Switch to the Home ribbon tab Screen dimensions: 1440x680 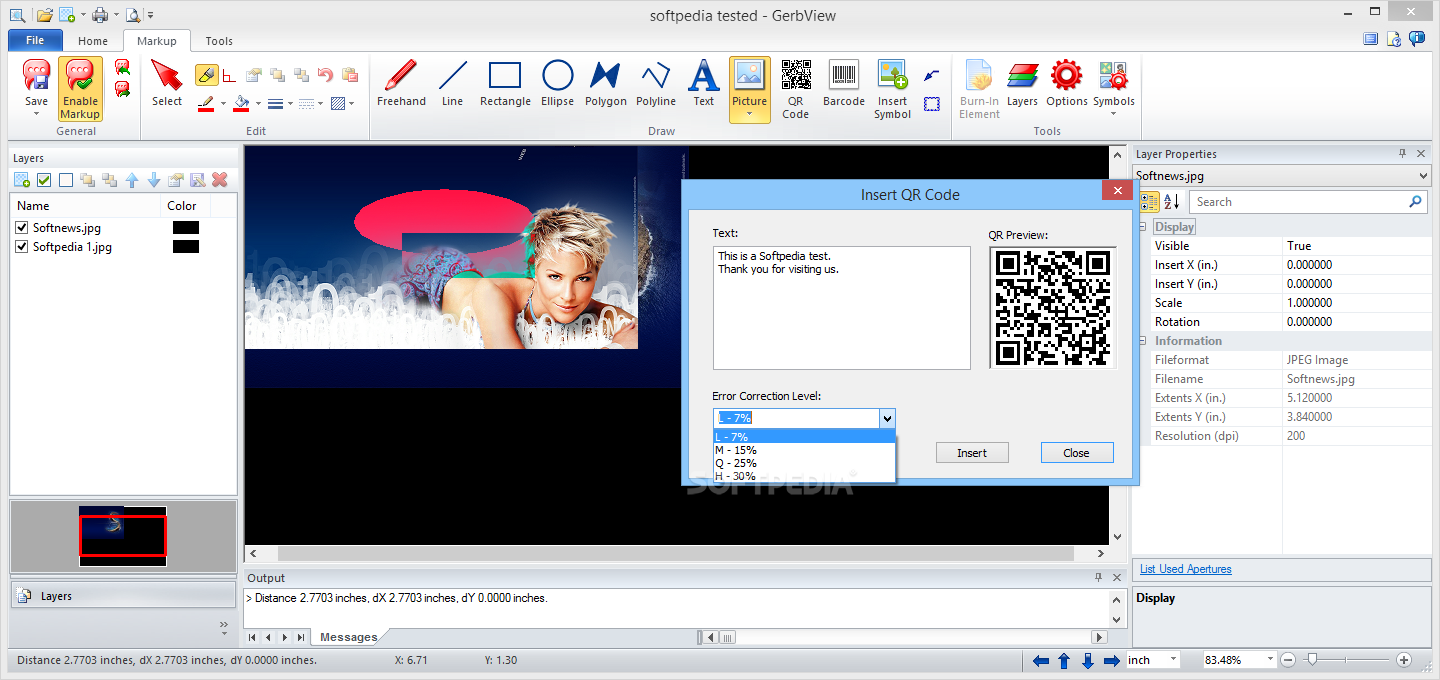[93, 41]
